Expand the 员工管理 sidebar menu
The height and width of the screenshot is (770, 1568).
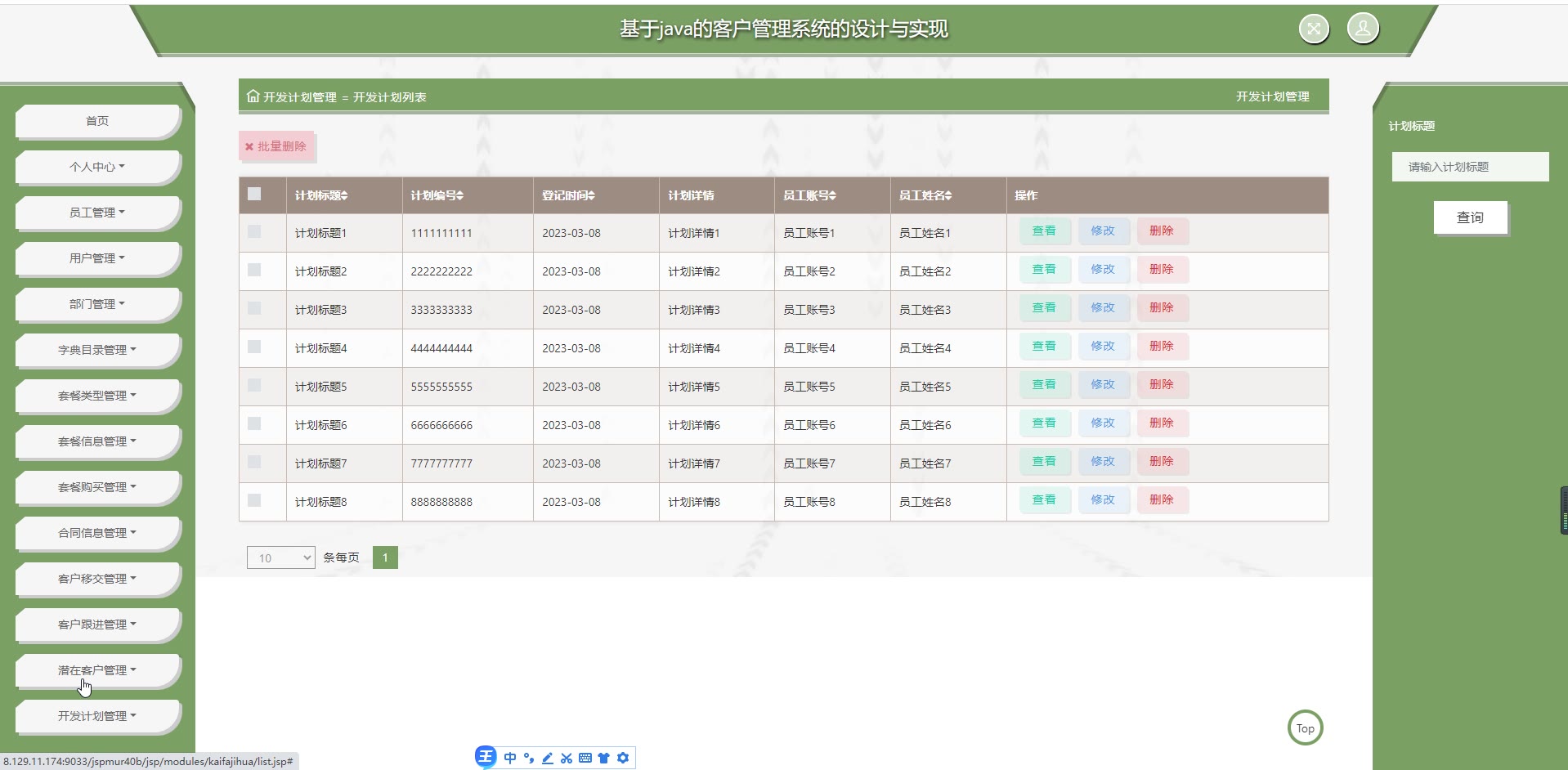[97, 213]
